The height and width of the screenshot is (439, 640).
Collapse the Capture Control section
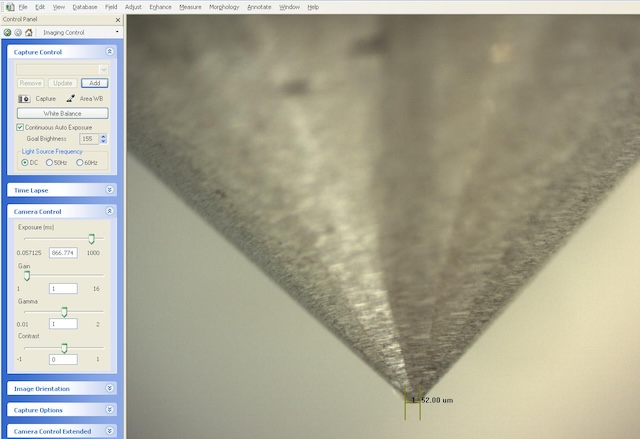point(109,51)
